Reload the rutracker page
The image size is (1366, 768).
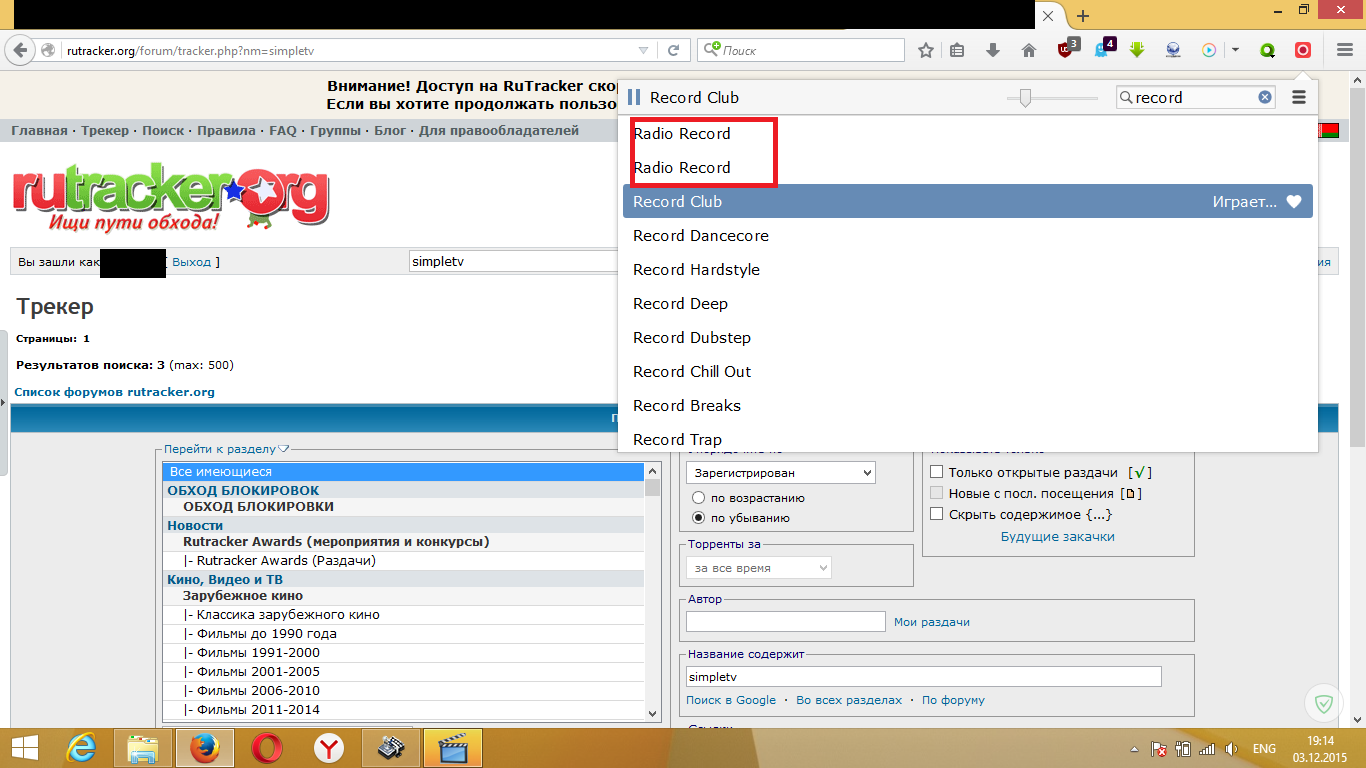[674, 50]
